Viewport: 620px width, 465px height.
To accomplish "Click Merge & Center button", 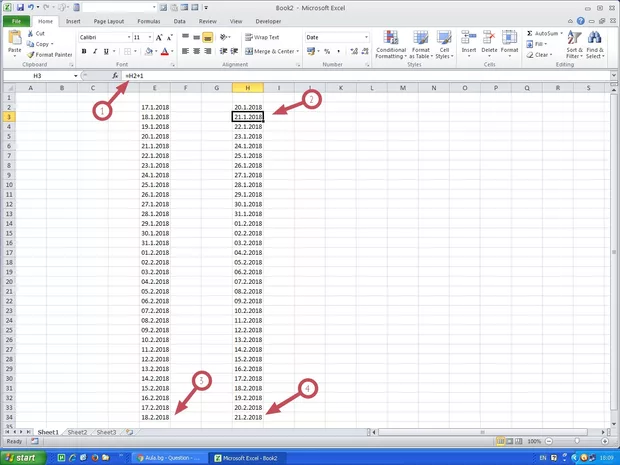I will (270, 51).
